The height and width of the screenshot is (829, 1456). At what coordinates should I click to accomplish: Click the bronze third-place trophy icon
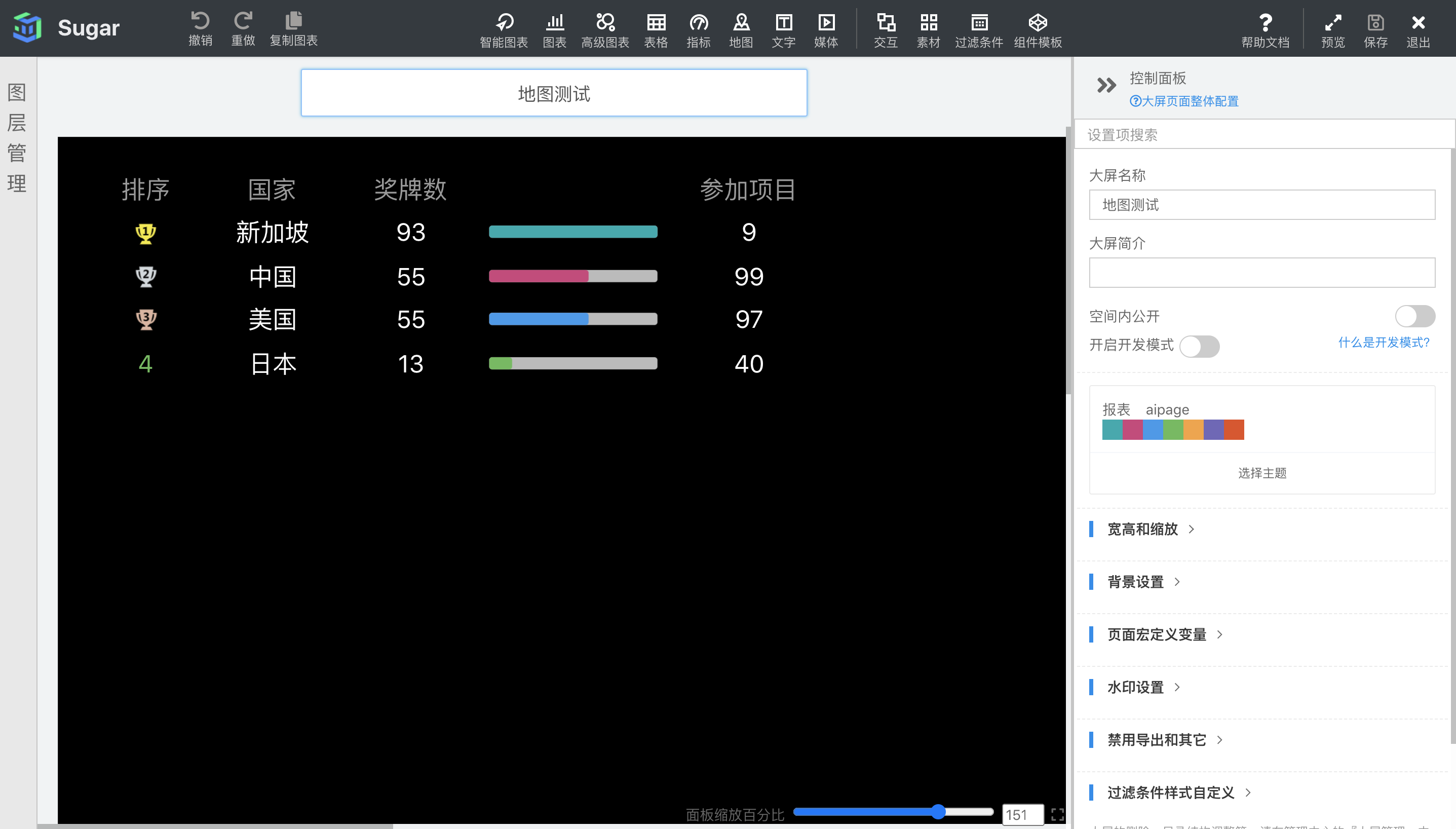146,319
